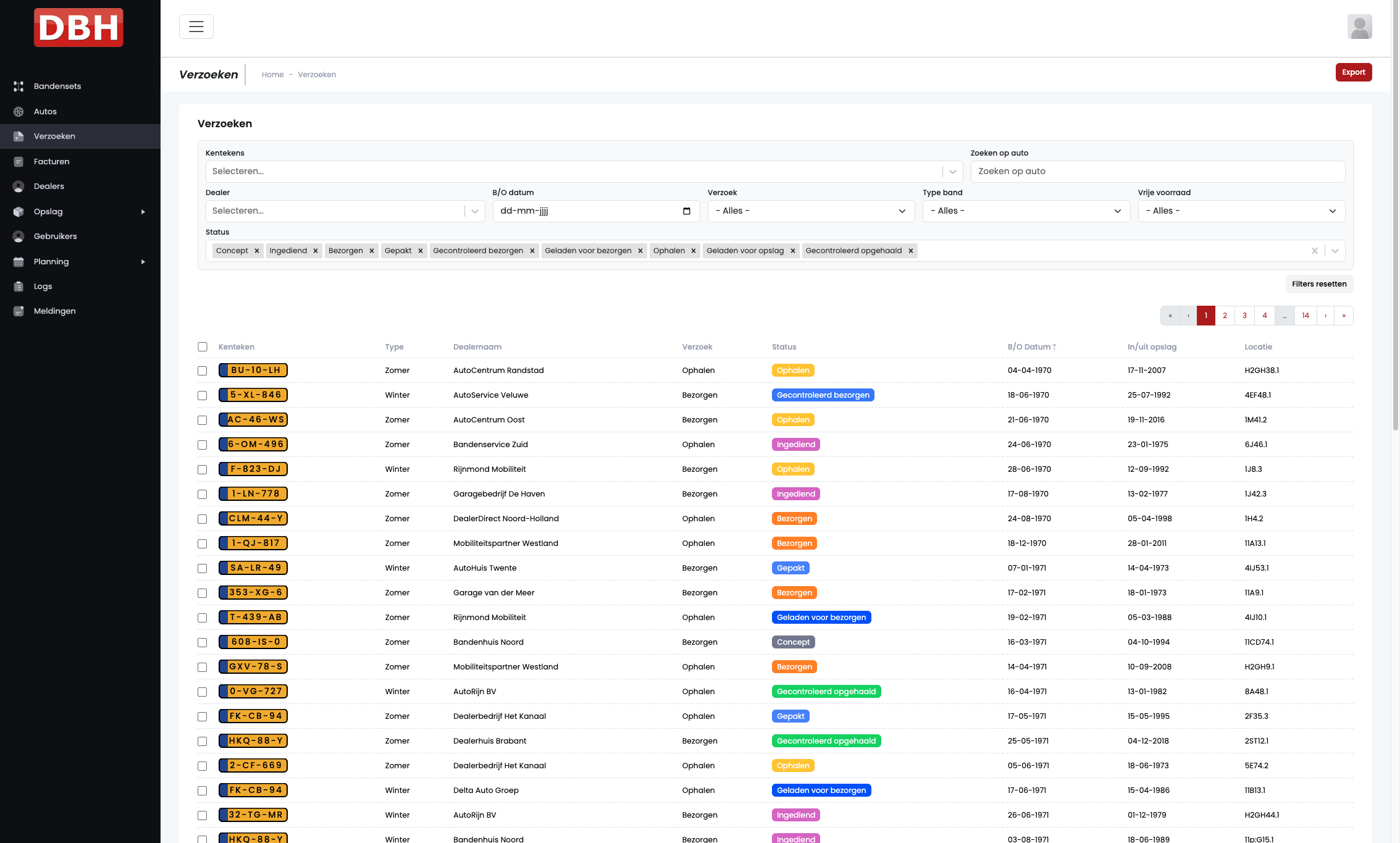The image size is (1400, 843).
Task: Click the Meldingen sidebar icon
Action: (19, 311)
